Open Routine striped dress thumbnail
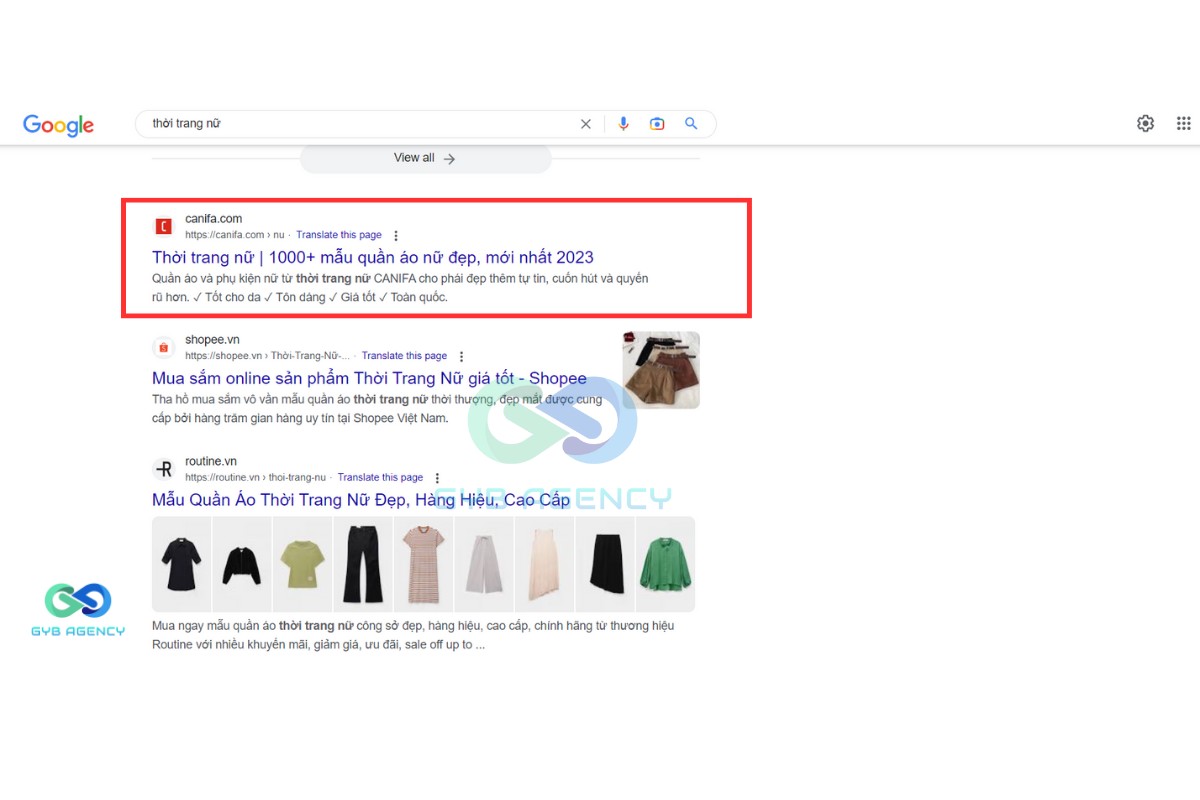Viewport: 1200px width, 800px height. point(423,564)
